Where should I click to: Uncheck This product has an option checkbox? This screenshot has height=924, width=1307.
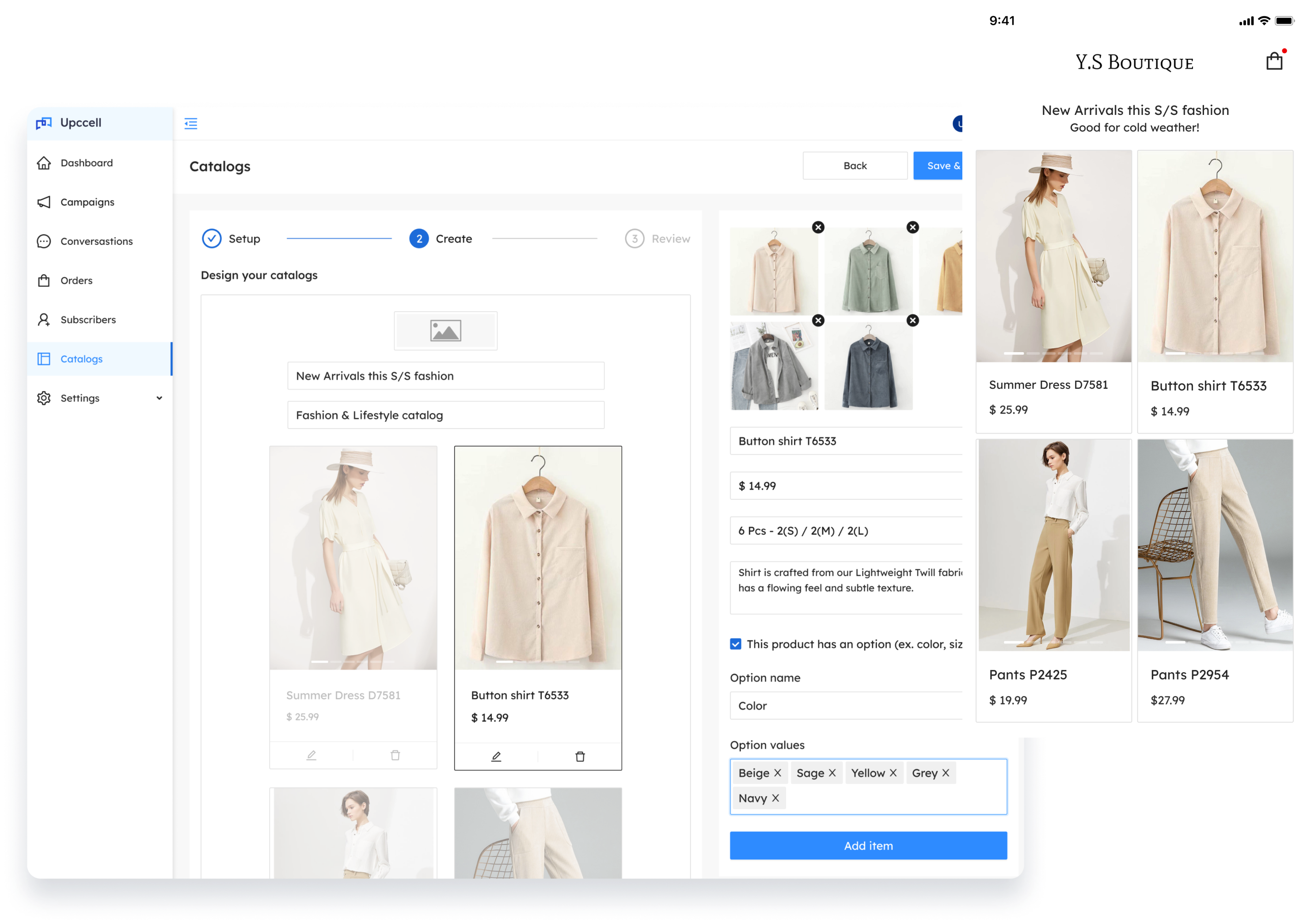point(736,644)
